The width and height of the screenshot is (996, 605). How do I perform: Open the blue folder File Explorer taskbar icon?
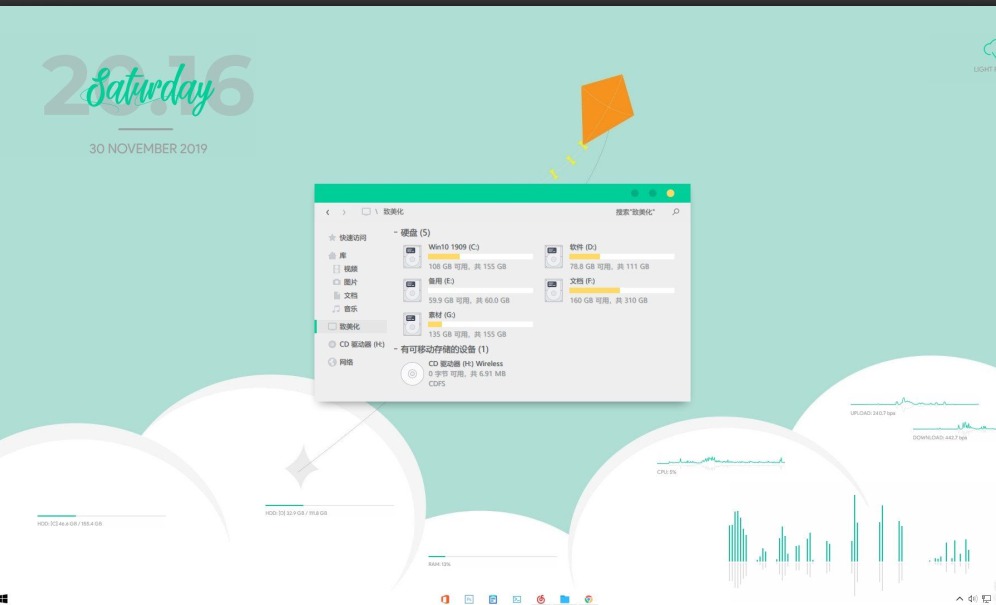(564, 599)
